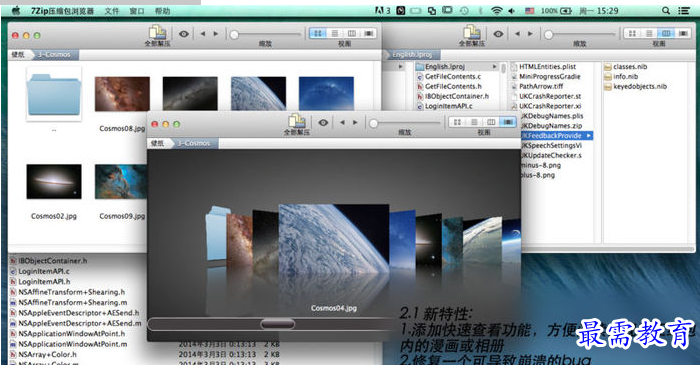Toggle Quick Look eye in right window
The image size is (700, 365).
tap(498, 34)
